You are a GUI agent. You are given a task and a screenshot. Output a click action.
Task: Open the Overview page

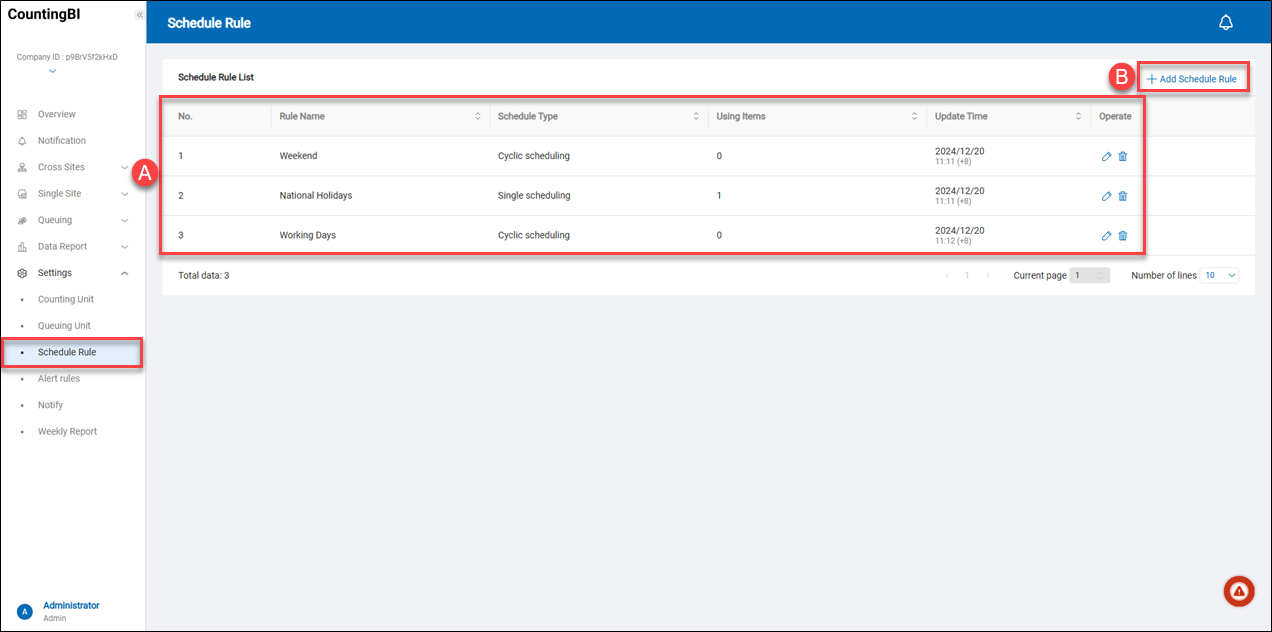[x=56, y=114]
